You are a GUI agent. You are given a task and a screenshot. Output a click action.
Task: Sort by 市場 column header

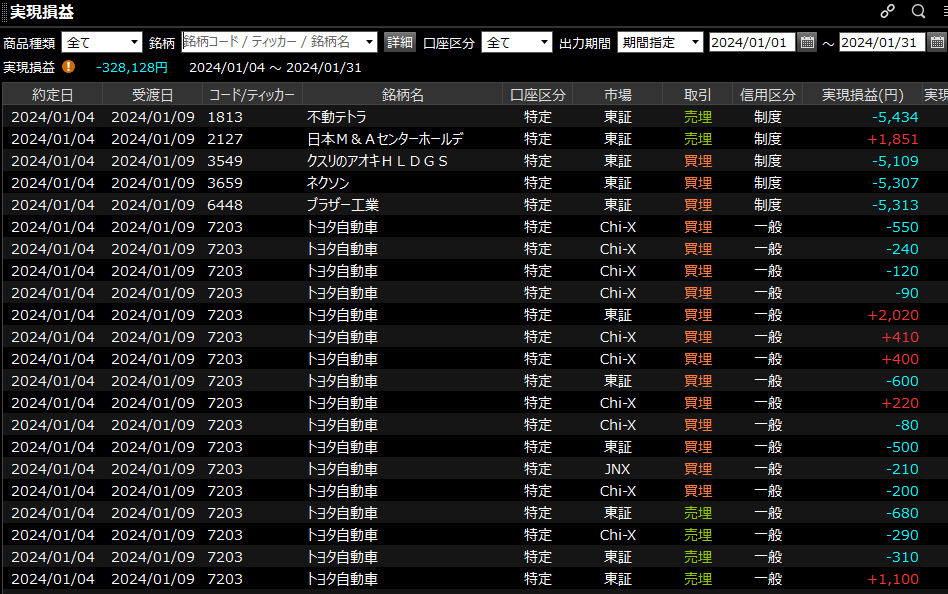618,95
